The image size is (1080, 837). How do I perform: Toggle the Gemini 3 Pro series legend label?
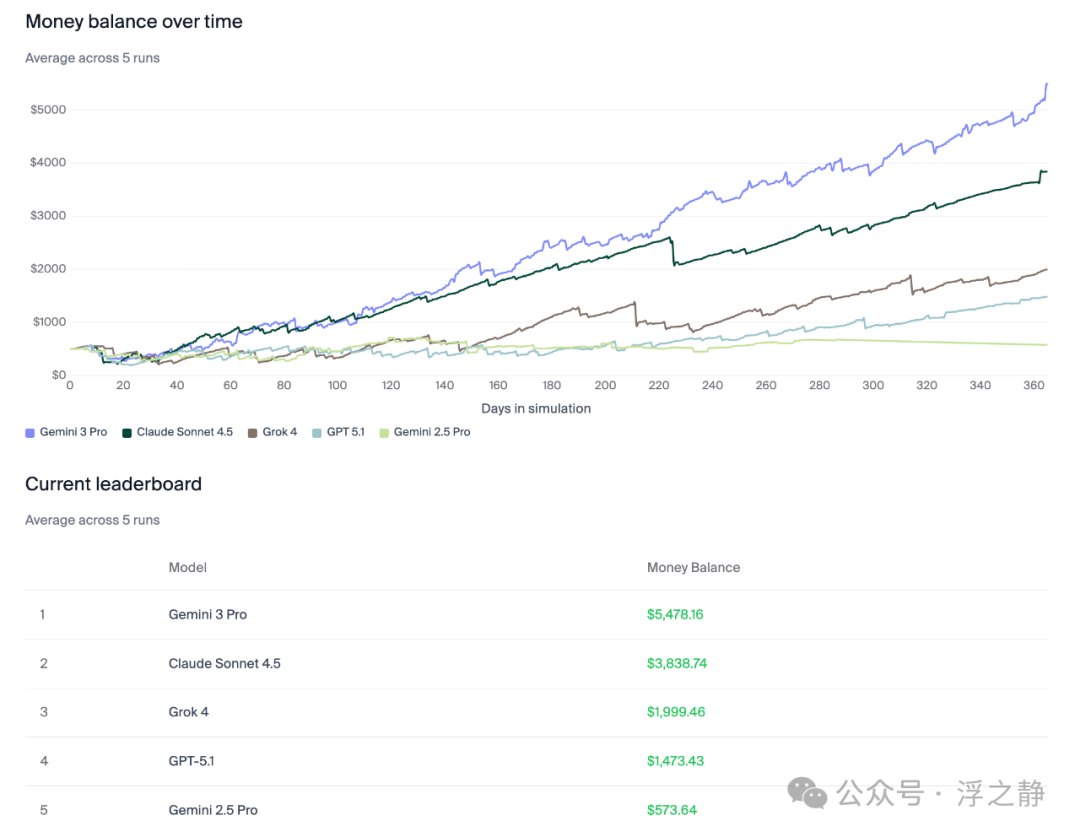[73, 432]
